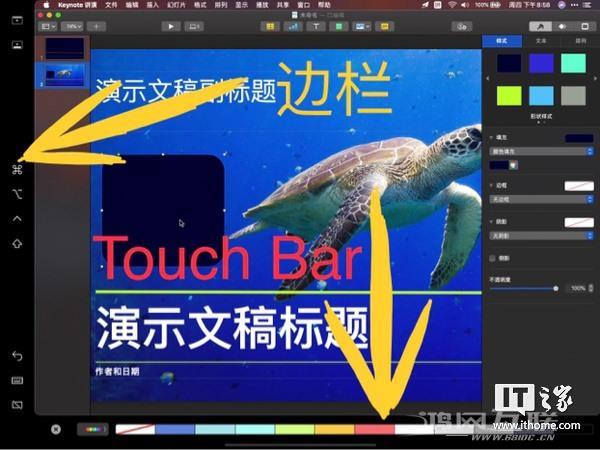Screen dimensions: 600x450
Task: Apply the mint green shape style
Action: pos(573,63)
